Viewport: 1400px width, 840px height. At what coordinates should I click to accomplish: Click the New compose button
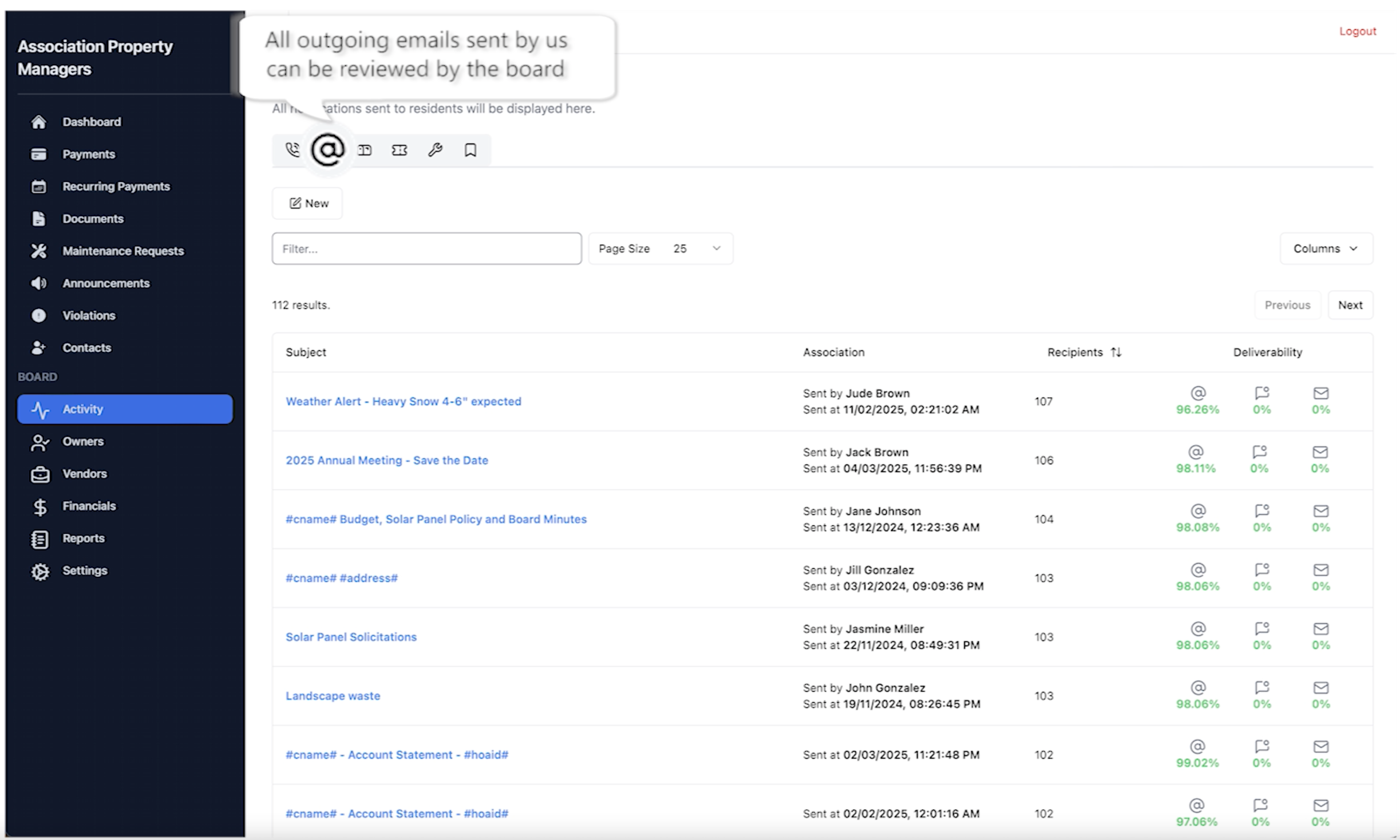[x=307, y=203]
